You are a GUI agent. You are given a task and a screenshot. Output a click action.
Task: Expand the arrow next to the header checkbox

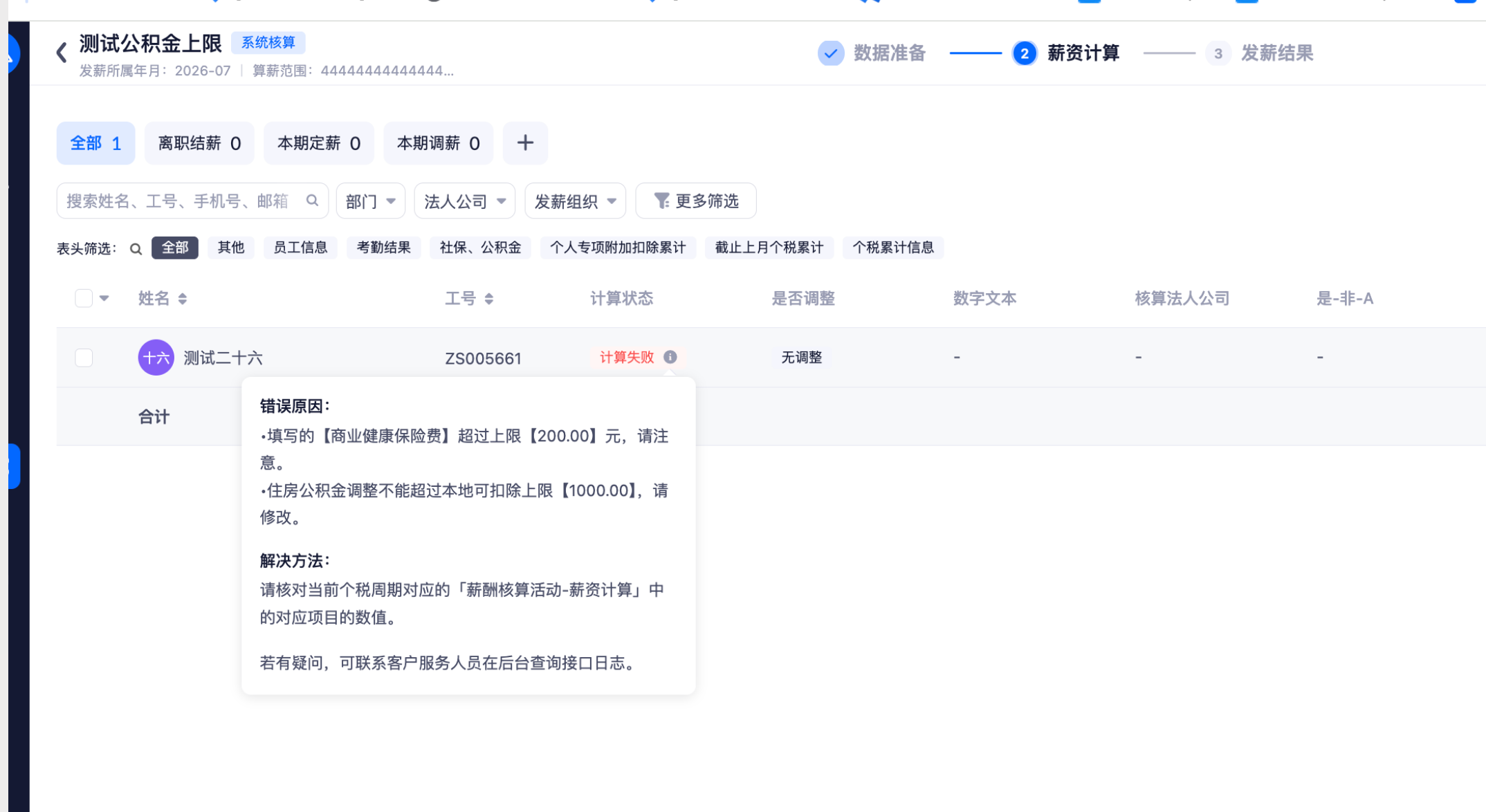coord(104,298)
